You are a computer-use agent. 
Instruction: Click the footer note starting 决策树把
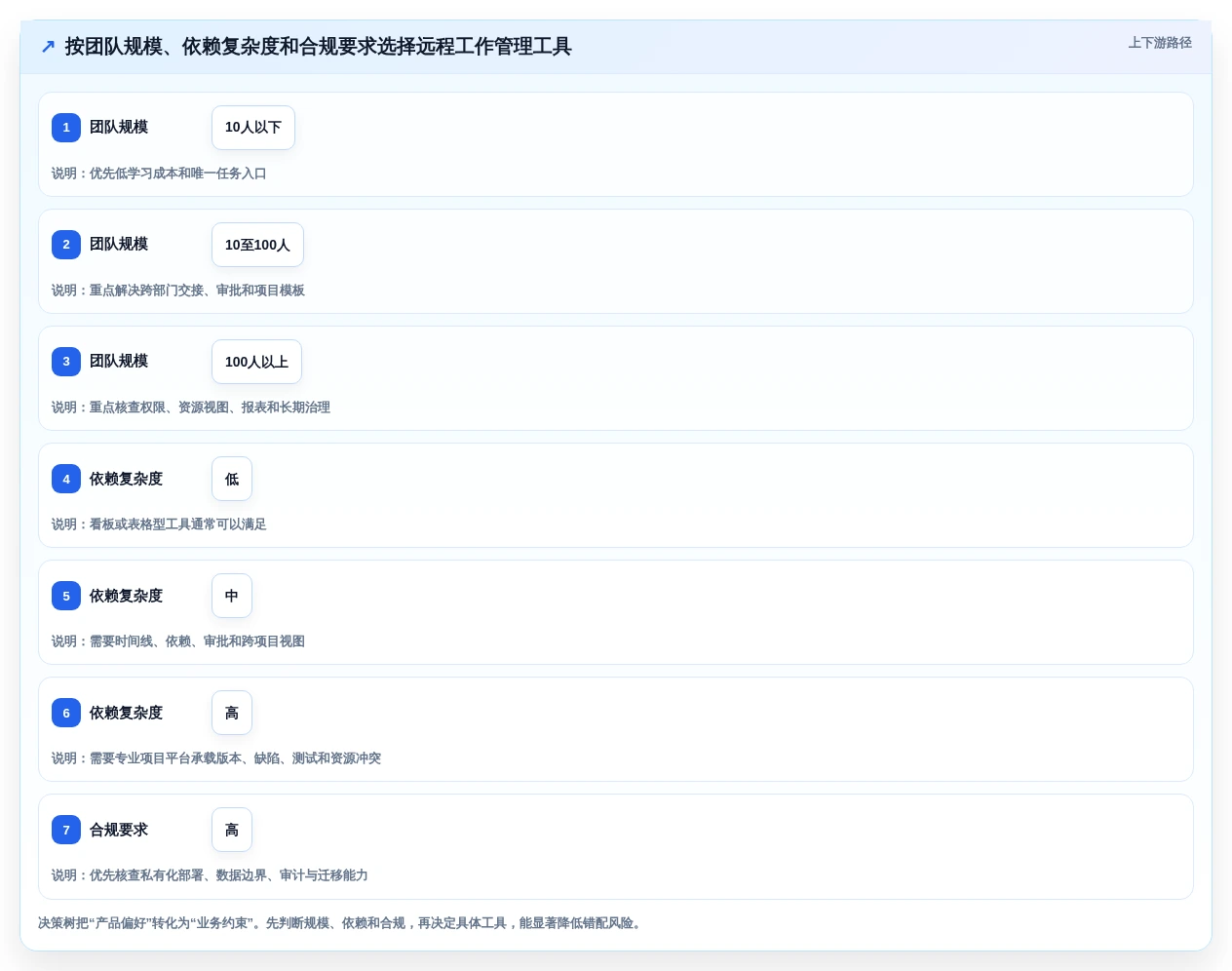click(x=342, y=923)
